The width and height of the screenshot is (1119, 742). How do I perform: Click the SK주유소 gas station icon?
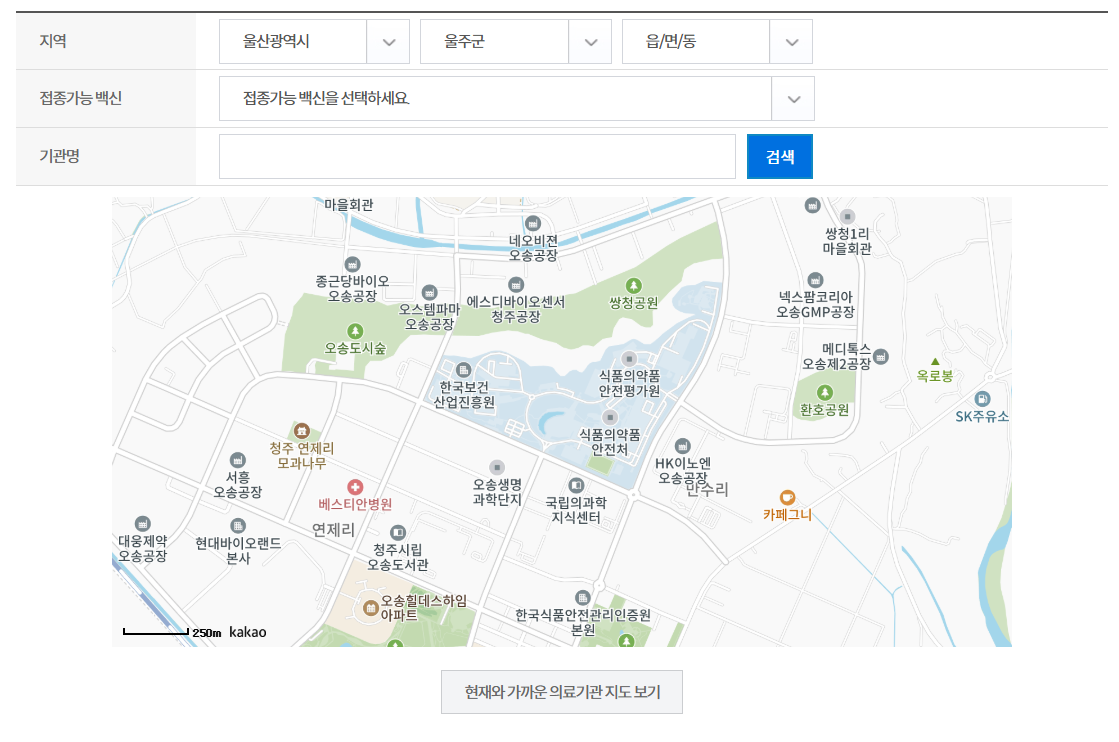click(981, 398)
